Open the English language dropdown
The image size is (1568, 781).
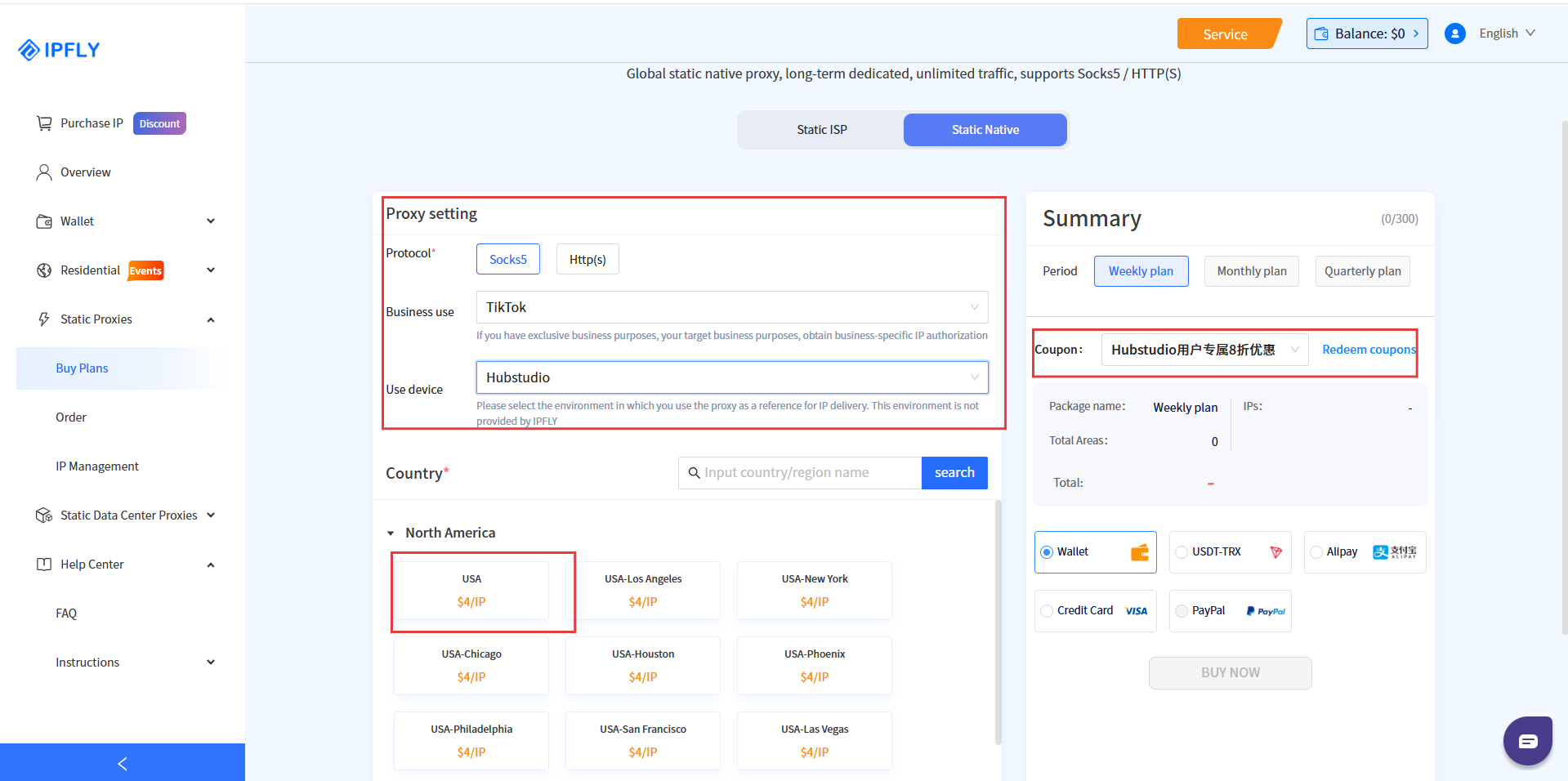[1508, 33]
